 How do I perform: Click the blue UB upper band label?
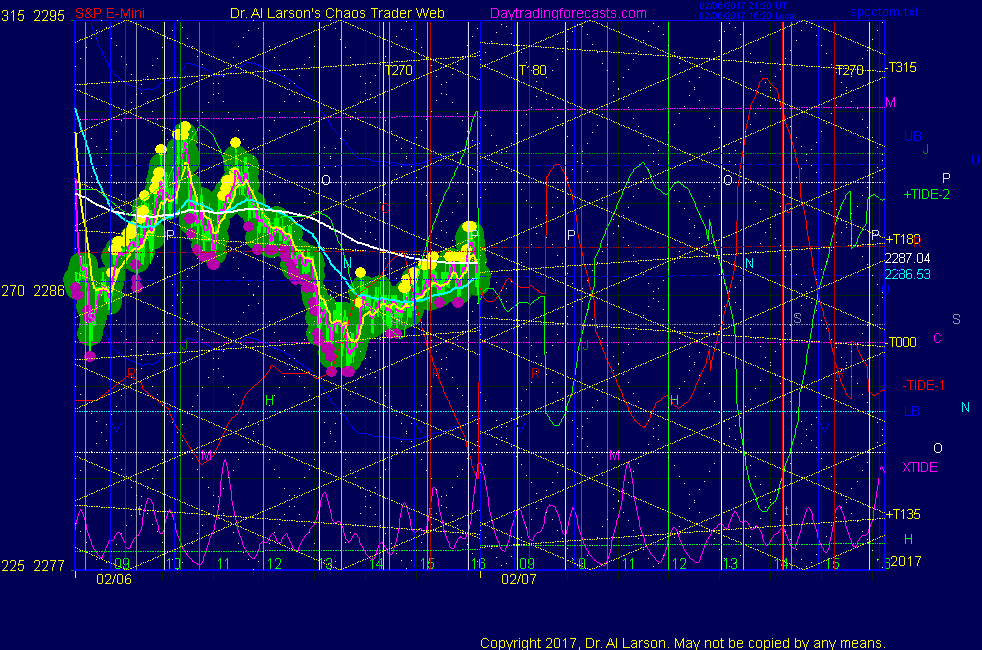tap(912, 136)
